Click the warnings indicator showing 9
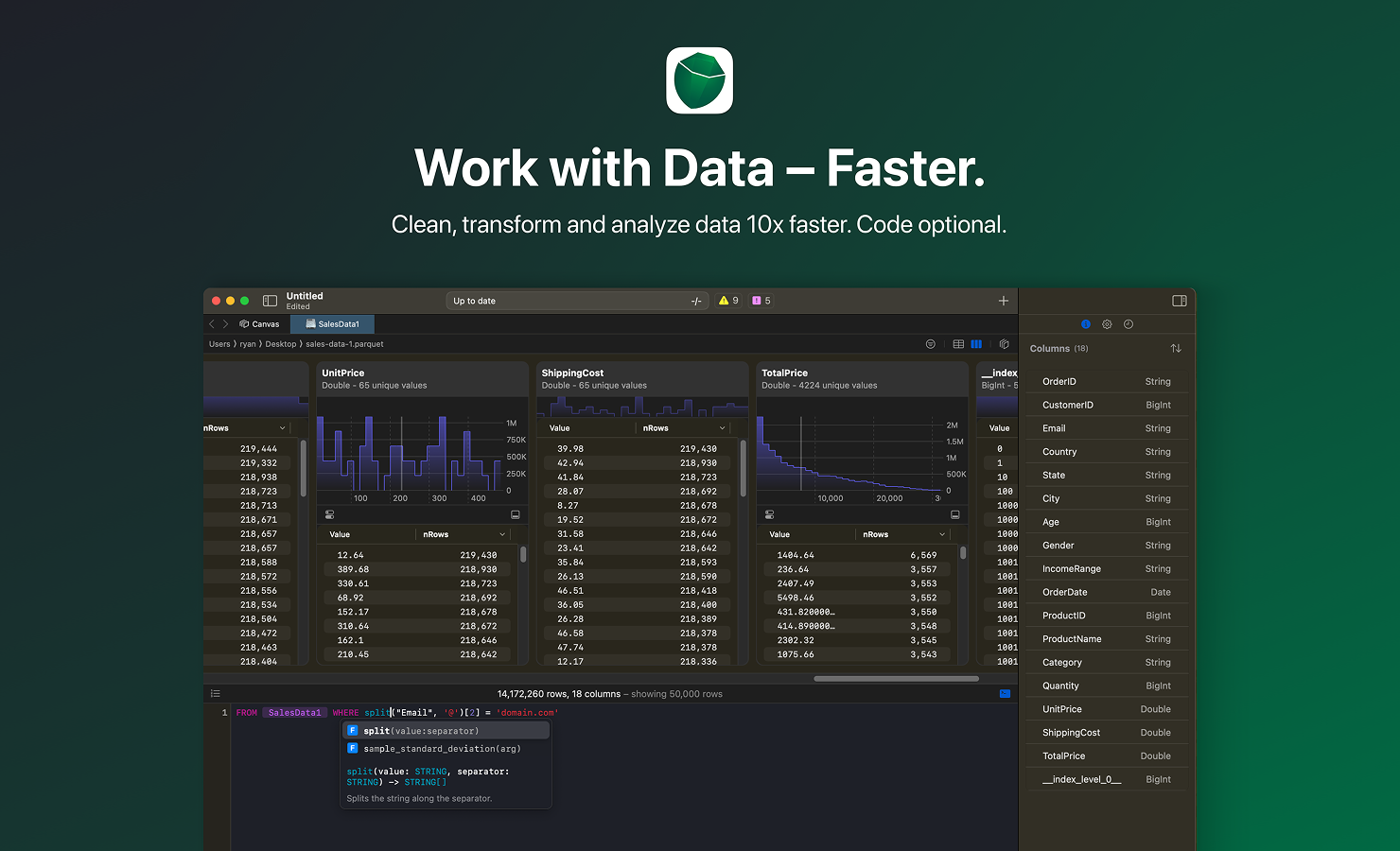1400x851 pixels. point(728,301)
